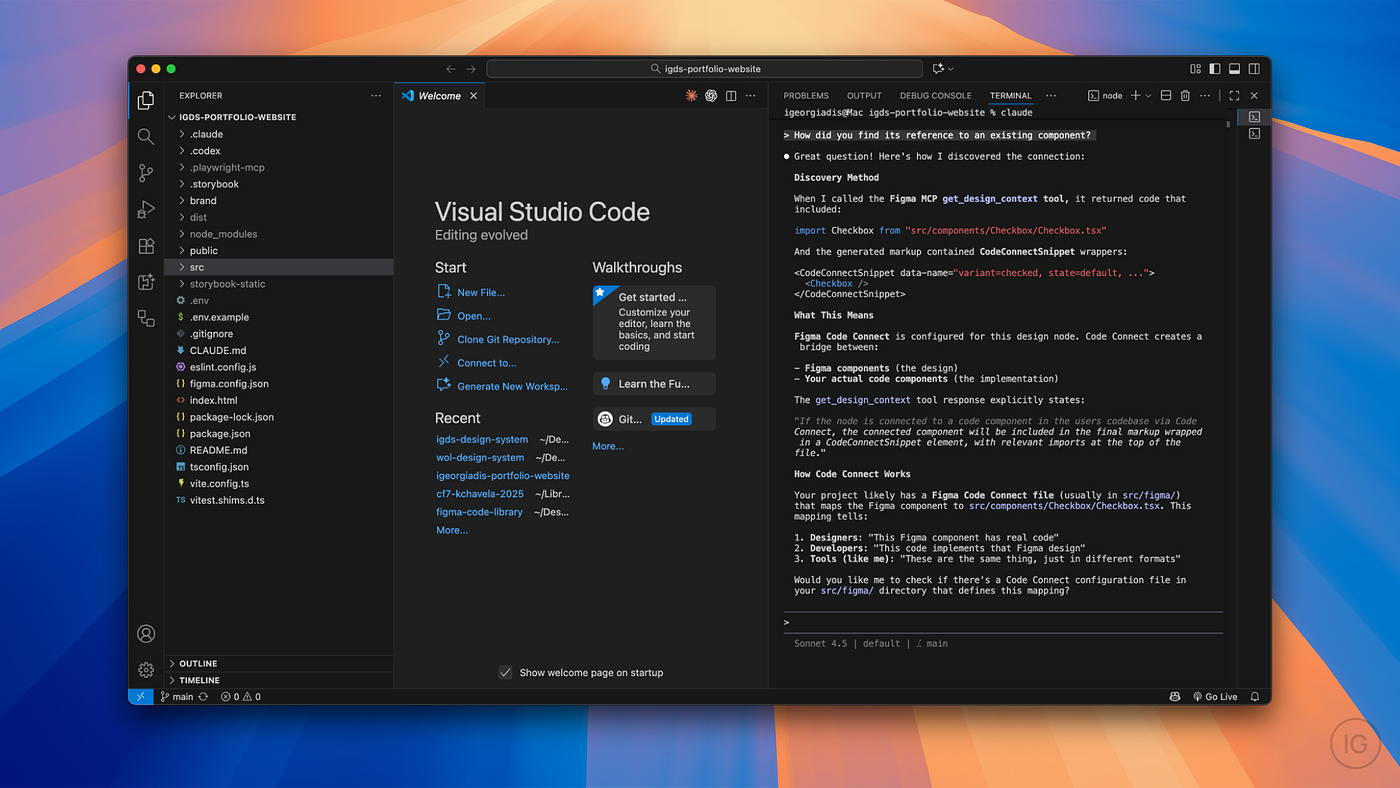Expand the OUTLINE section
Screen dimensions: 1400x788
(198, 663)
